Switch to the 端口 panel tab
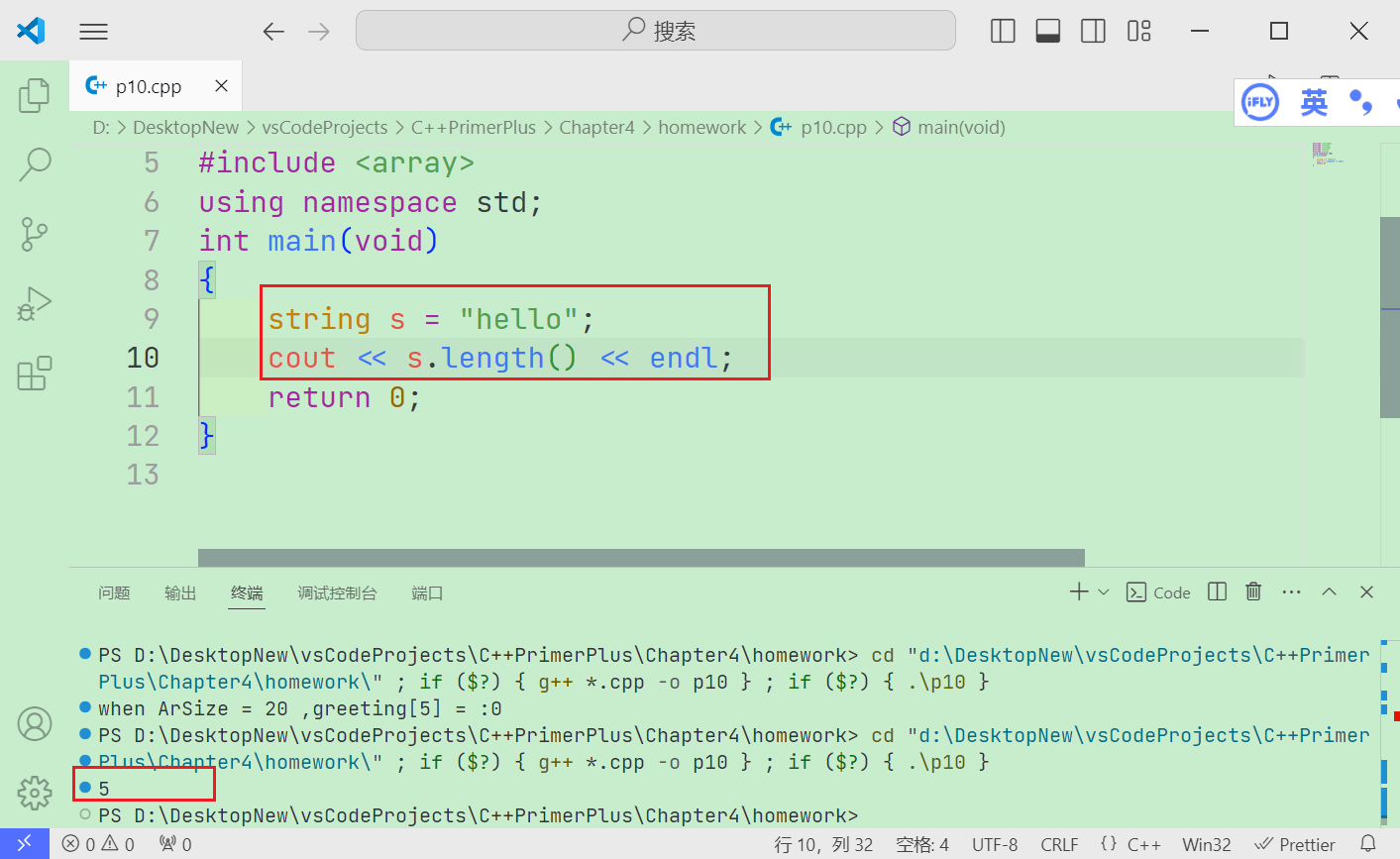Screen dimensions: 1400x859 tap(427, 592)
